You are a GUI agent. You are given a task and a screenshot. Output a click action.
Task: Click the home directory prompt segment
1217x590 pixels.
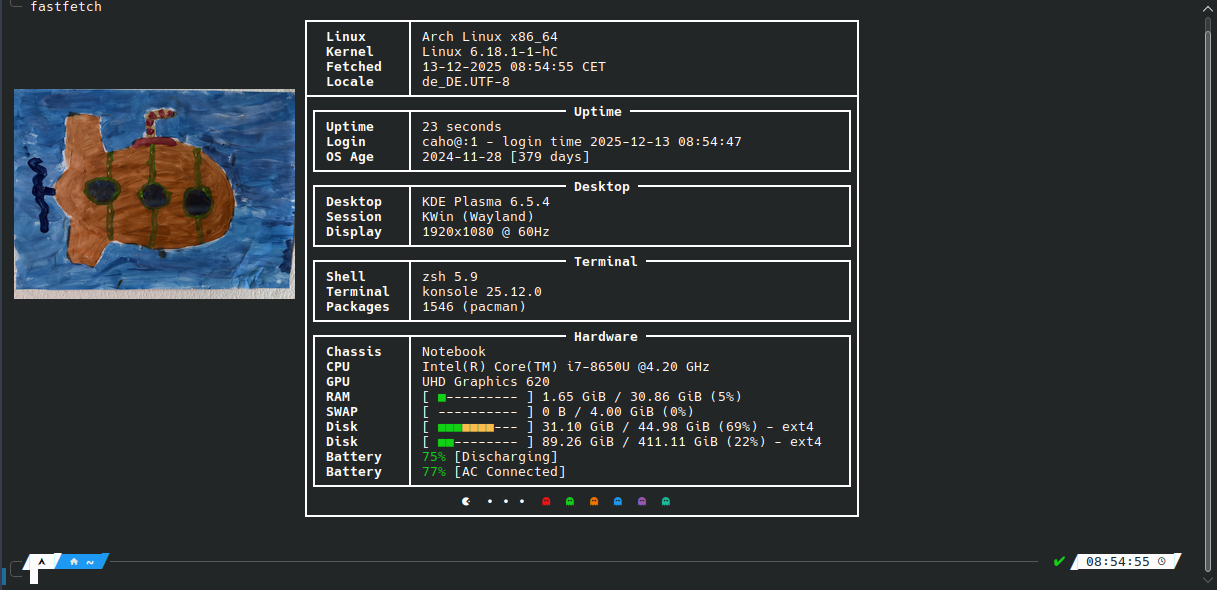tap(82, 562)
